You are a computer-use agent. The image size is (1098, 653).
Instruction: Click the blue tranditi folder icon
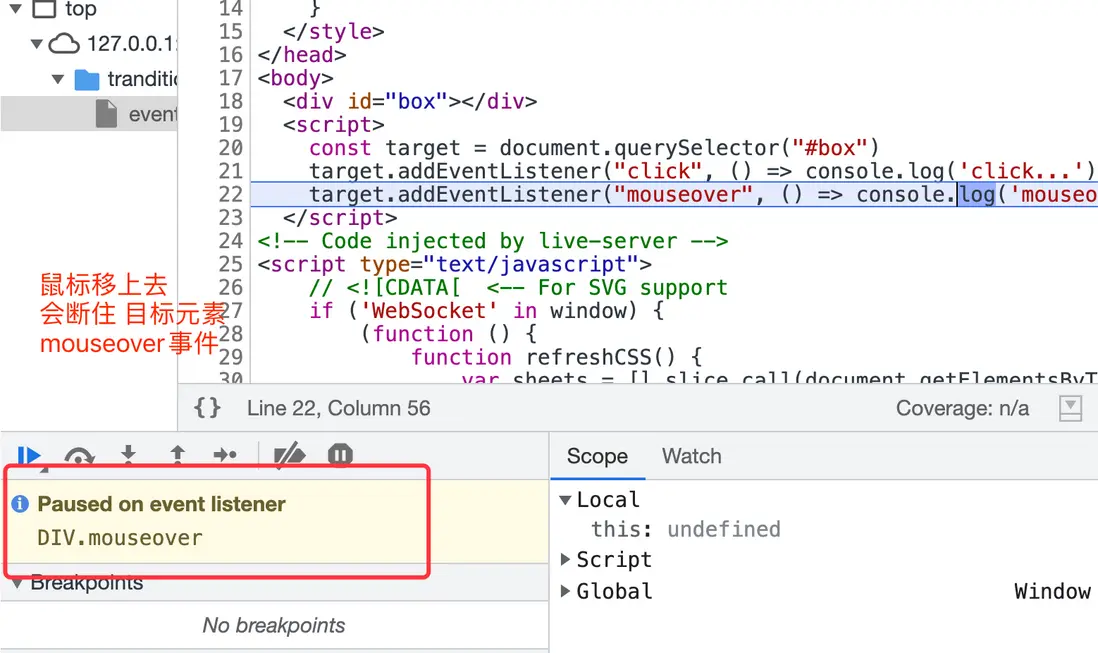pyautogui.click(x=86, y=80)
